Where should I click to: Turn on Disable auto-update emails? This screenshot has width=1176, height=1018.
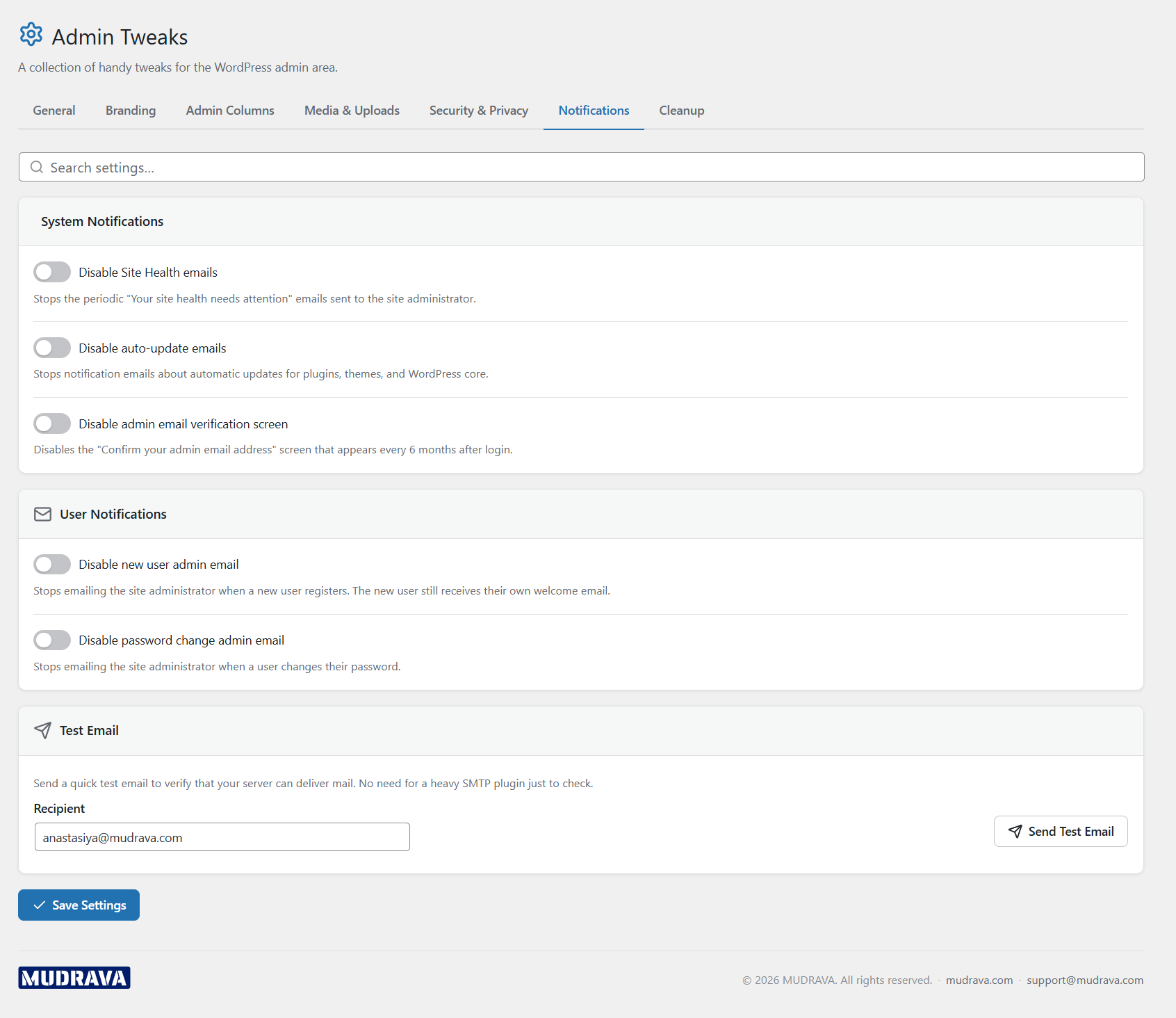click(x=51, y=348)
